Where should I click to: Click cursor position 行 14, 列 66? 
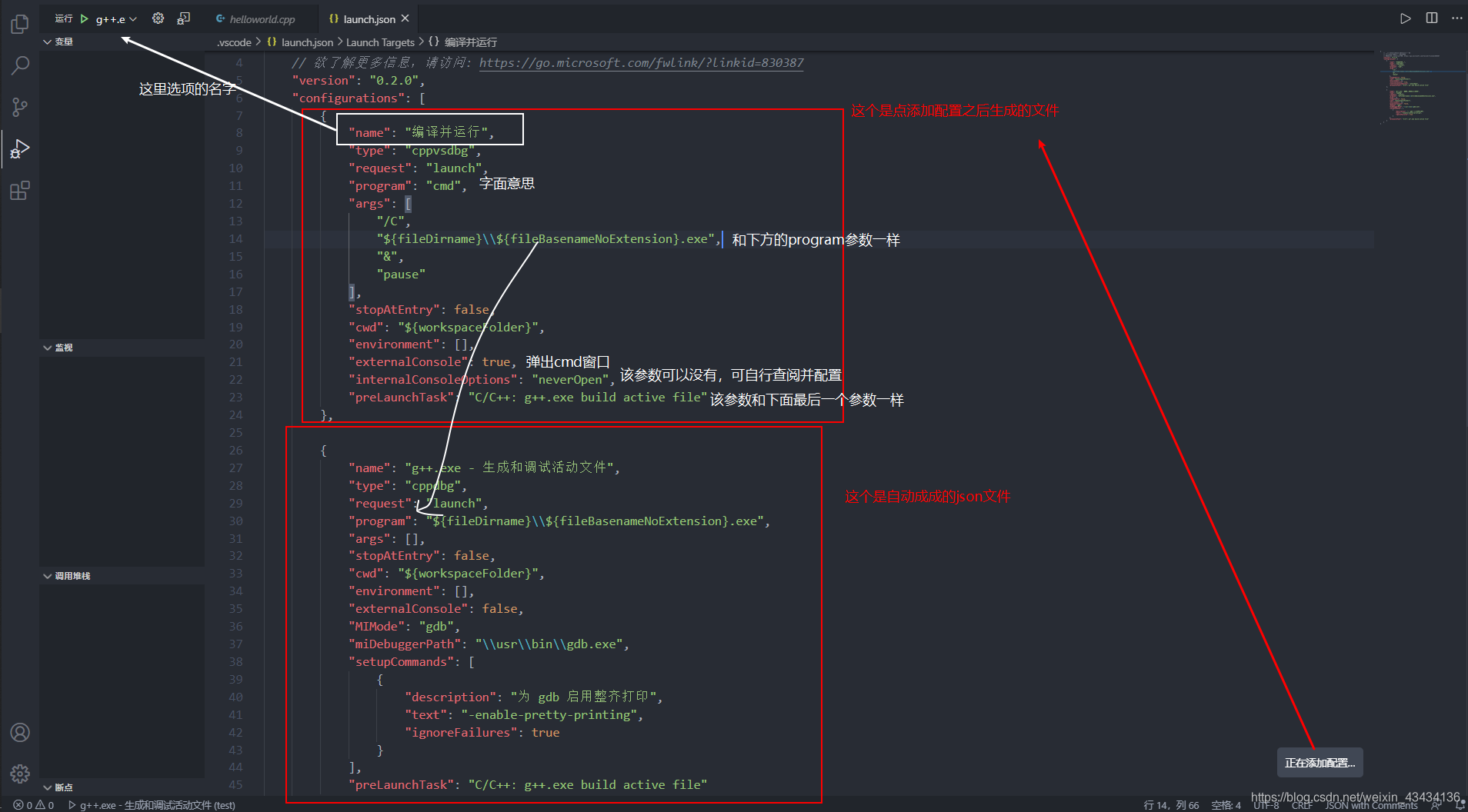point(1171,805)
